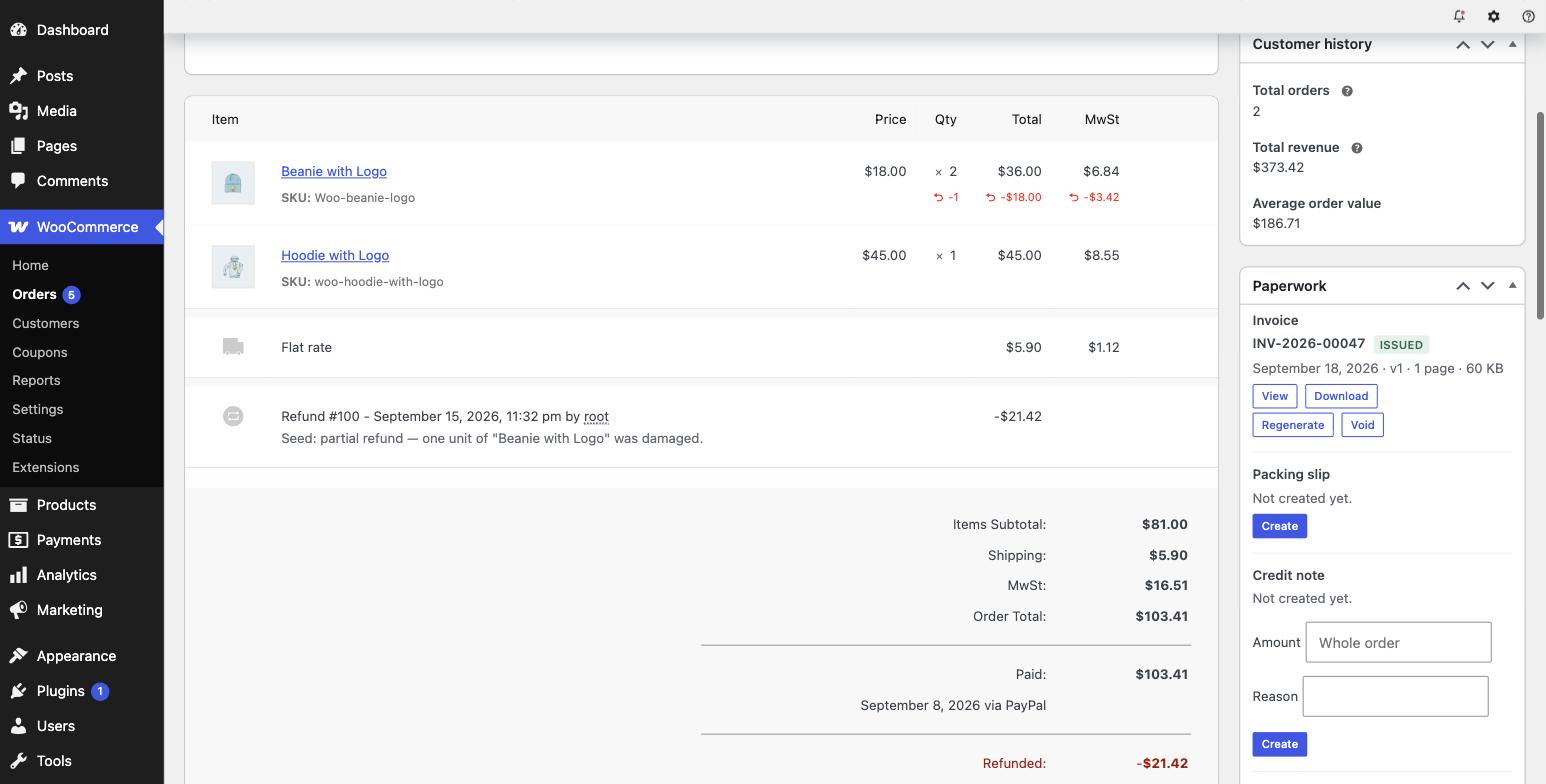Click the Analytics bar chart icon
The height and width of the screenshot is (784, 1546).
tap(18, 575)
